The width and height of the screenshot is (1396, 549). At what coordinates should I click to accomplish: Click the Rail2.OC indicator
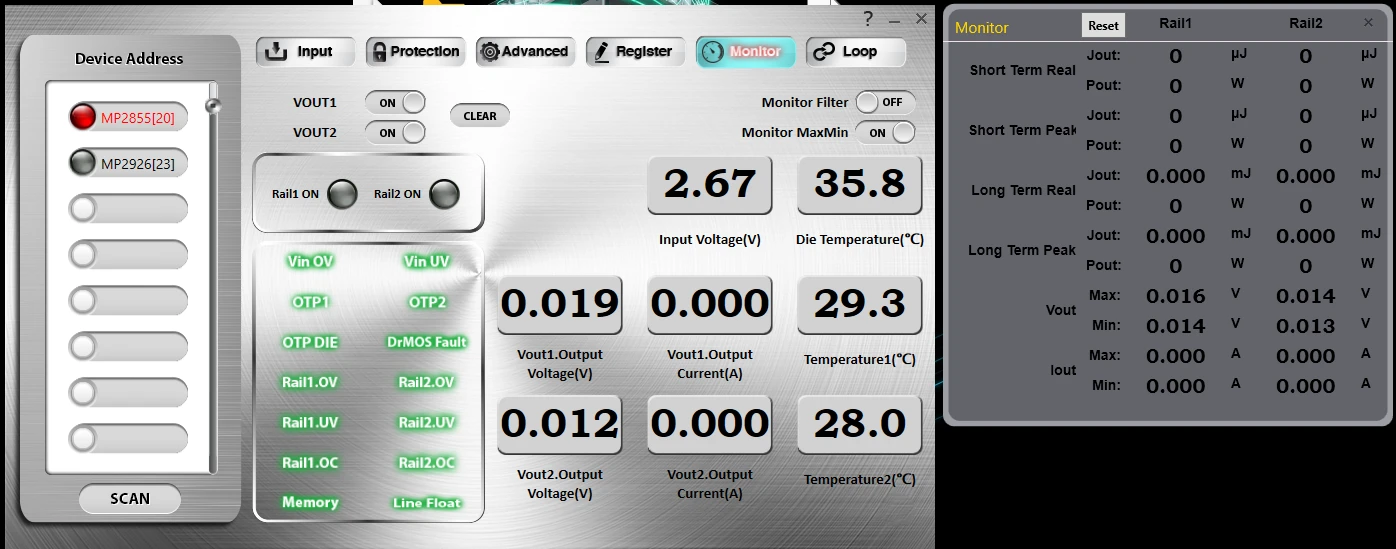click(x=427, y=462)
